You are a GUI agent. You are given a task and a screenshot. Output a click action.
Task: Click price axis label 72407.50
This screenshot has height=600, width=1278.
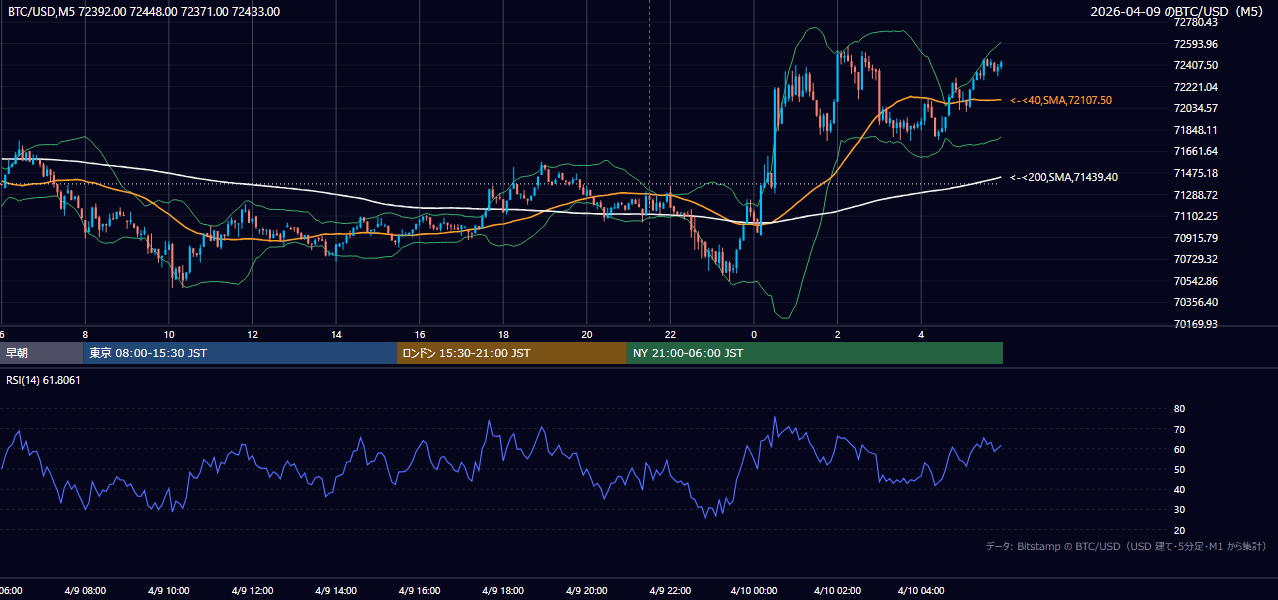pos(1195,65)
